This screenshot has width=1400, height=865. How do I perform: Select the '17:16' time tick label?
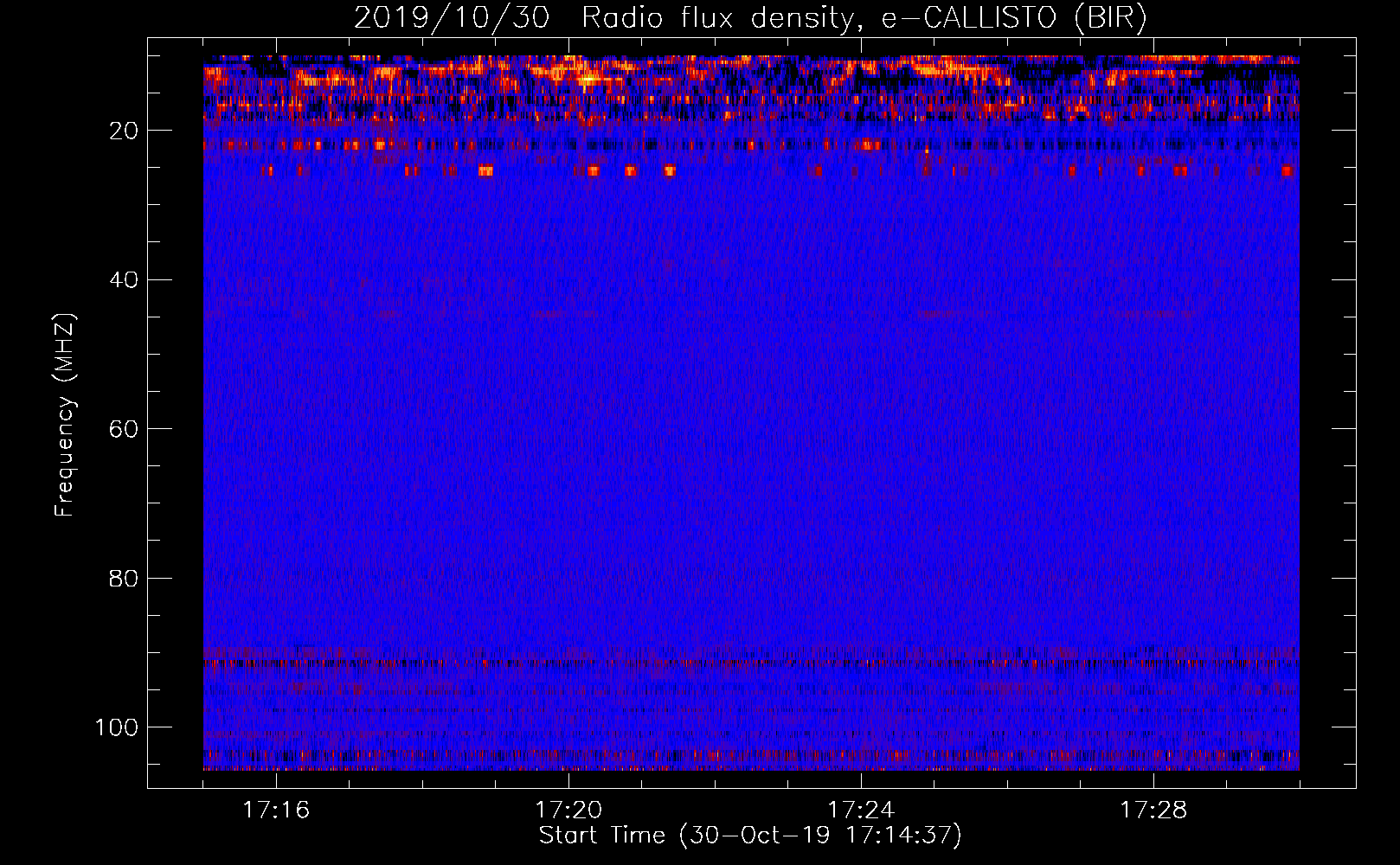276,811
